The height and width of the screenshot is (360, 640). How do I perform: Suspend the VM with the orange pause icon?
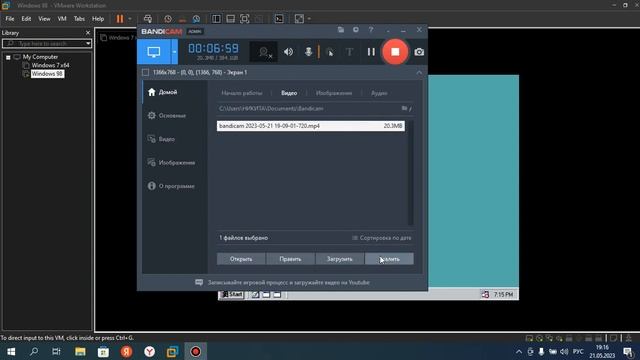pyautogui.click(x=120, y=19)
